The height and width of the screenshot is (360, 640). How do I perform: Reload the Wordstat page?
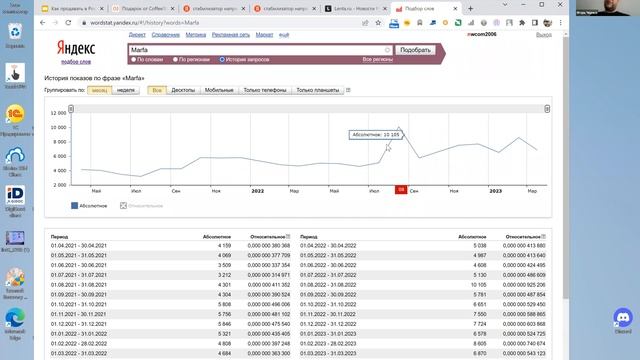(68, 23)
